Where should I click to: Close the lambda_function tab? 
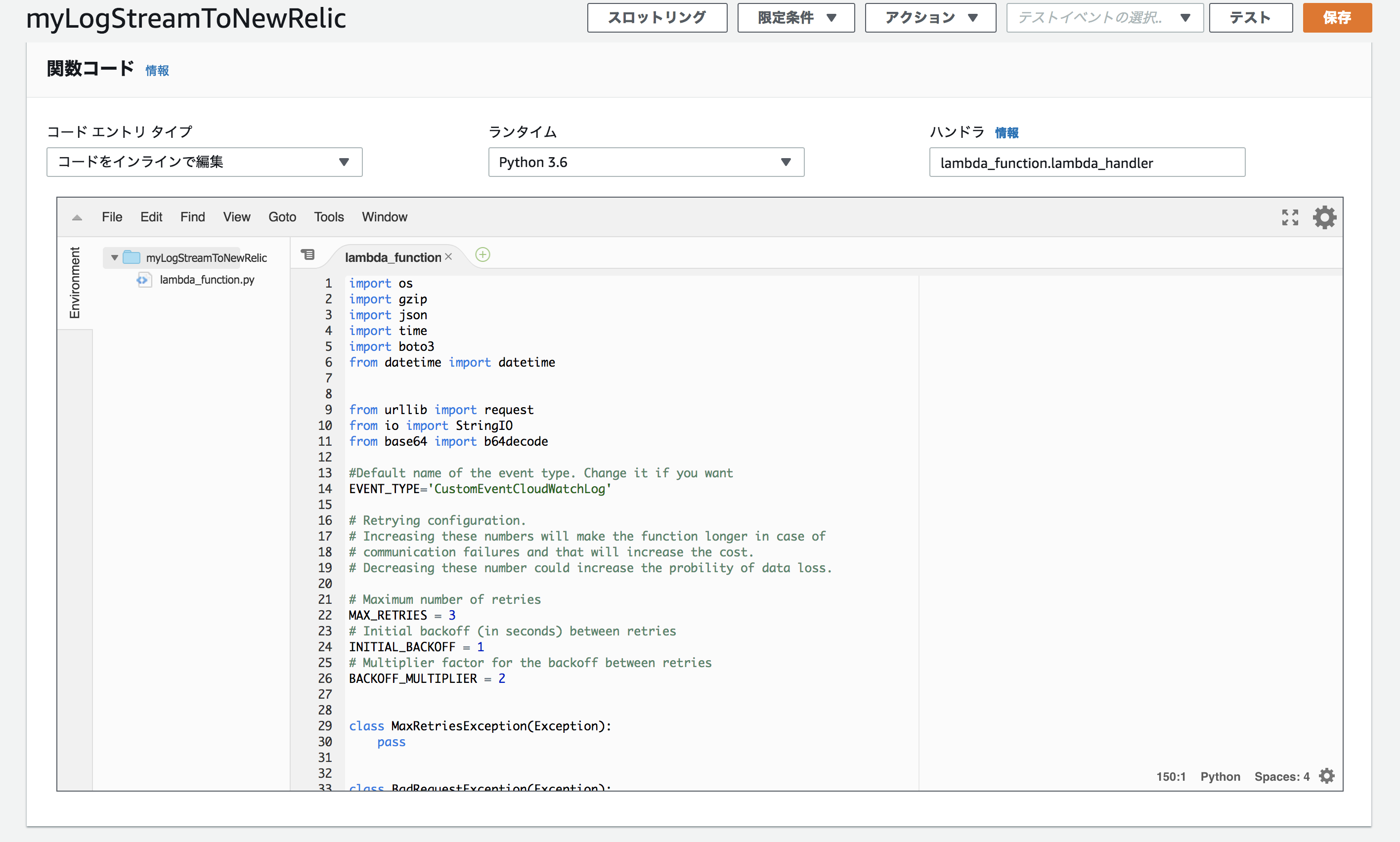(448, 257)
